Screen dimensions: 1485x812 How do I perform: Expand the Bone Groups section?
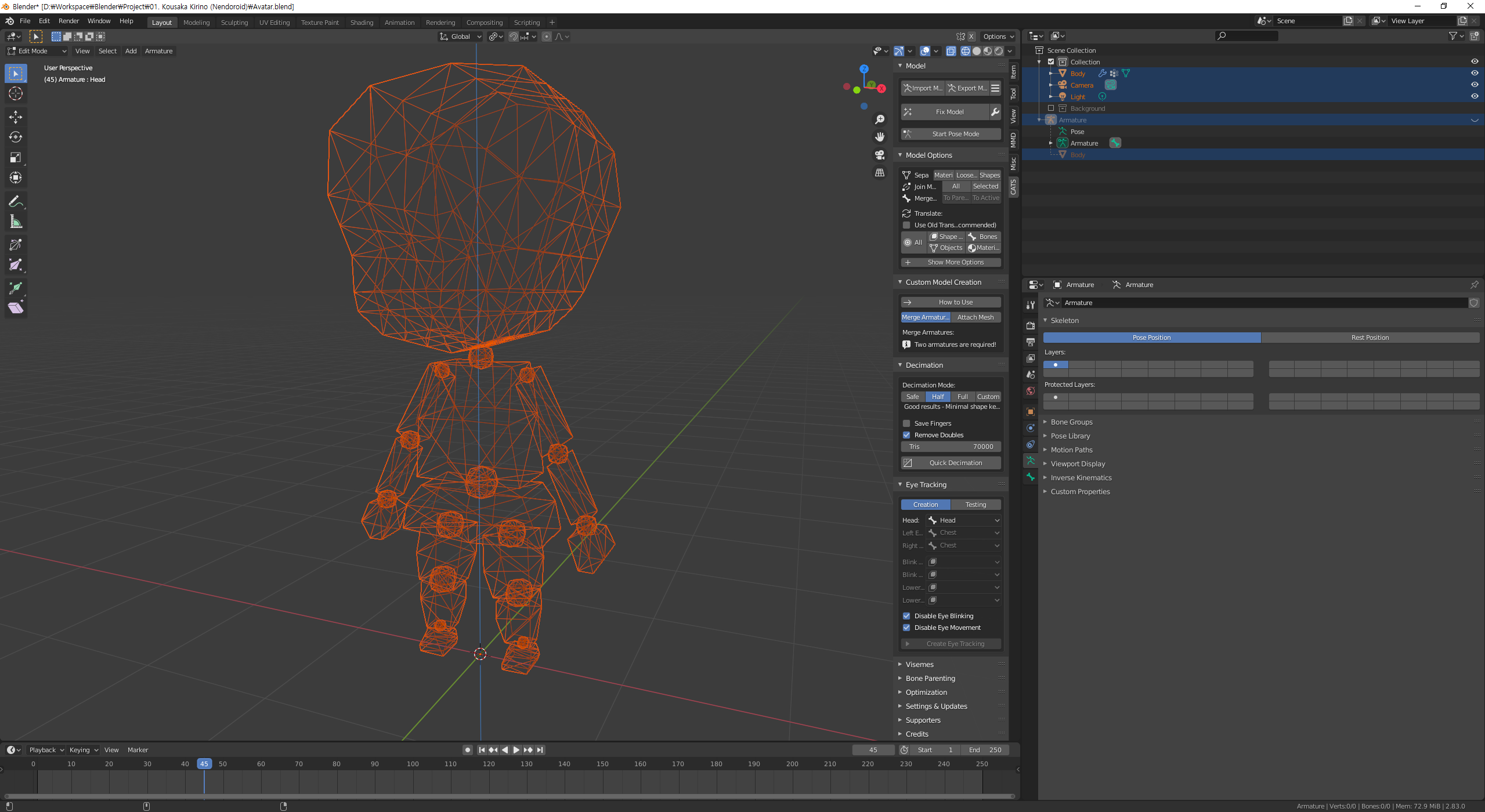tap(1071, 422)
